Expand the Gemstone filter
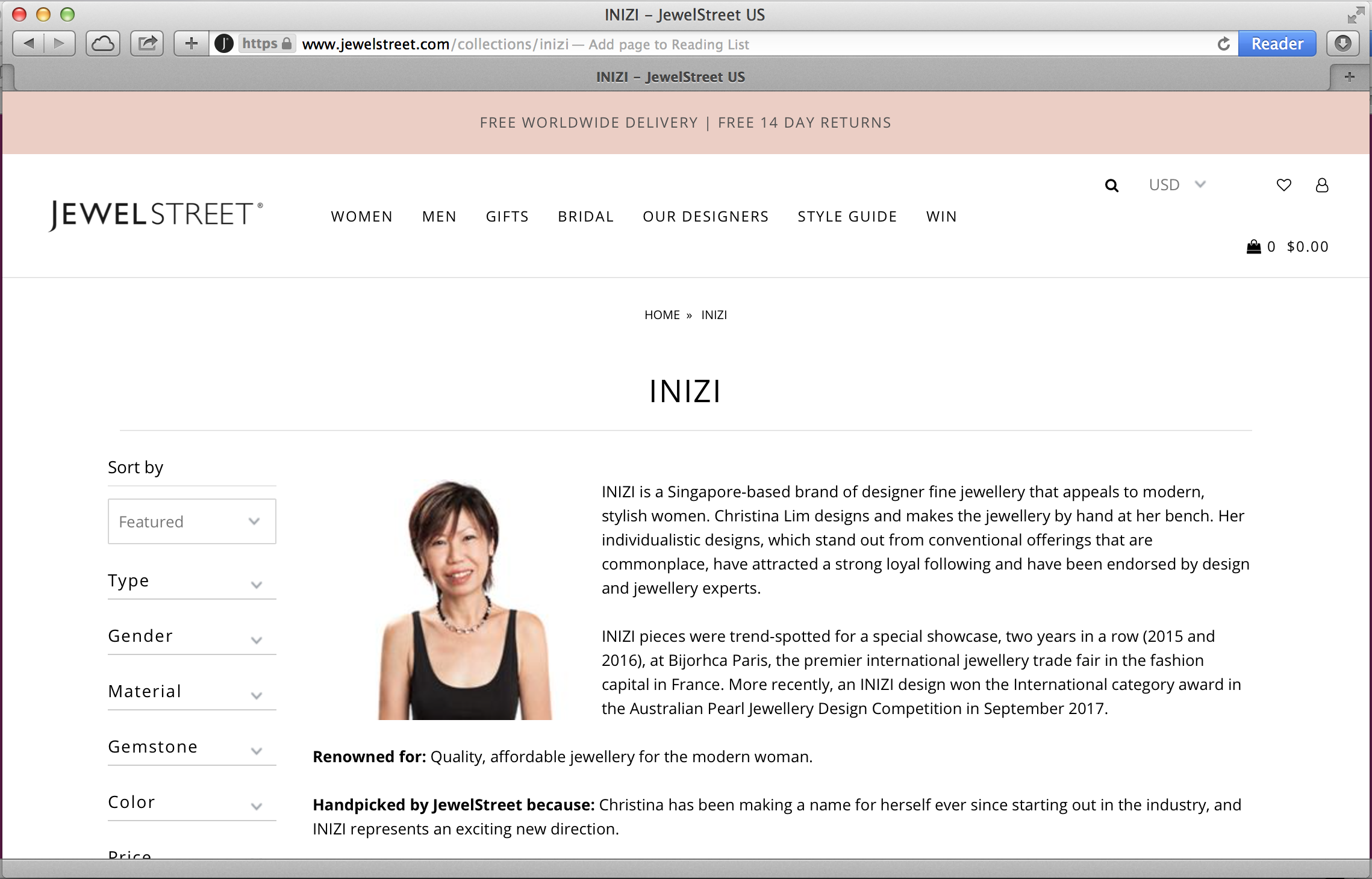Viewport: 1372px width, 879px height. point(192,748)
